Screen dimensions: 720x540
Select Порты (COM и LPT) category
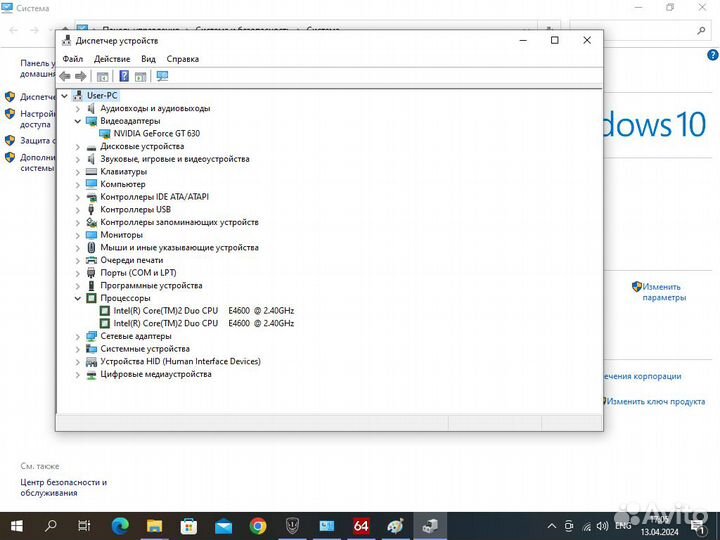pos(138,273)
